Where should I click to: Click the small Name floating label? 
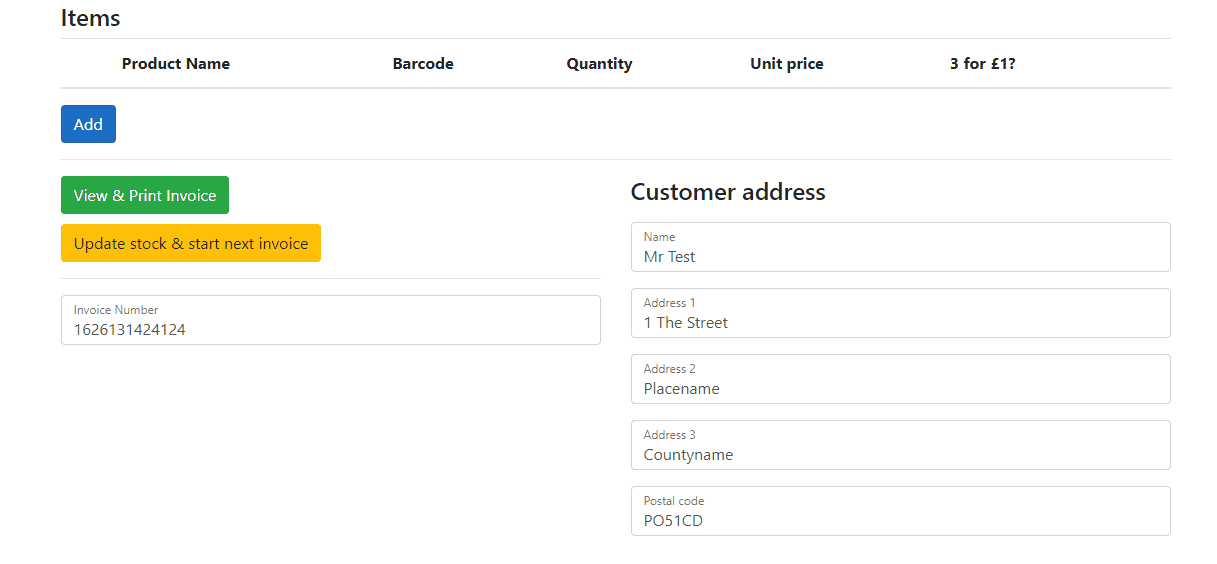coord(659,237)
